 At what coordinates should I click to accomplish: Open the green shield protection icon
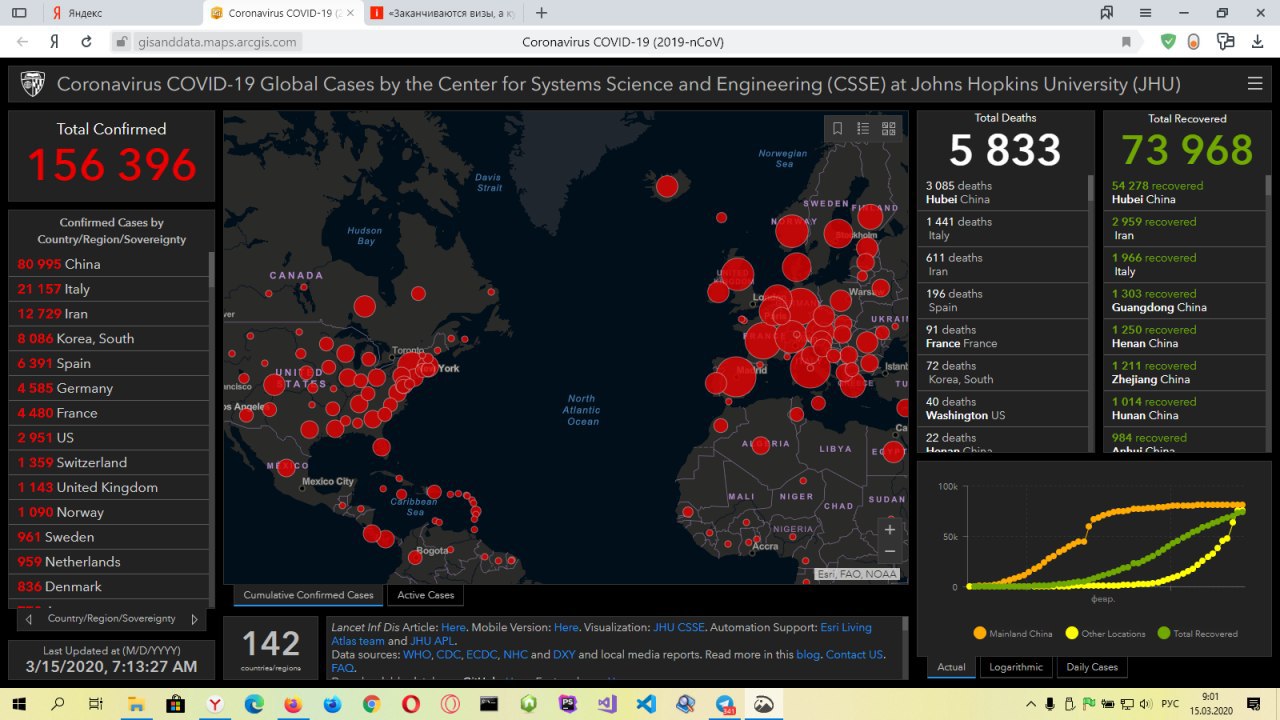[1168, 42]
